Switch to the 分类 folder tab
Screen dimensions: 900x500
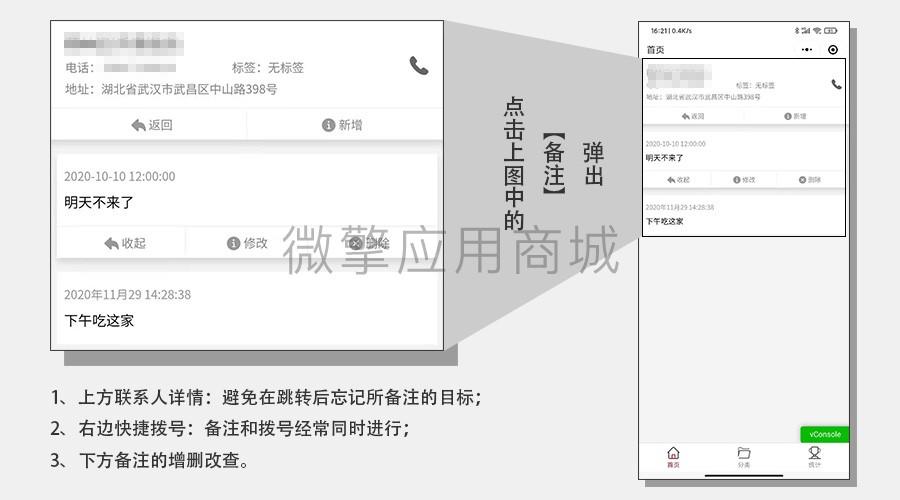tap(744, 457)
